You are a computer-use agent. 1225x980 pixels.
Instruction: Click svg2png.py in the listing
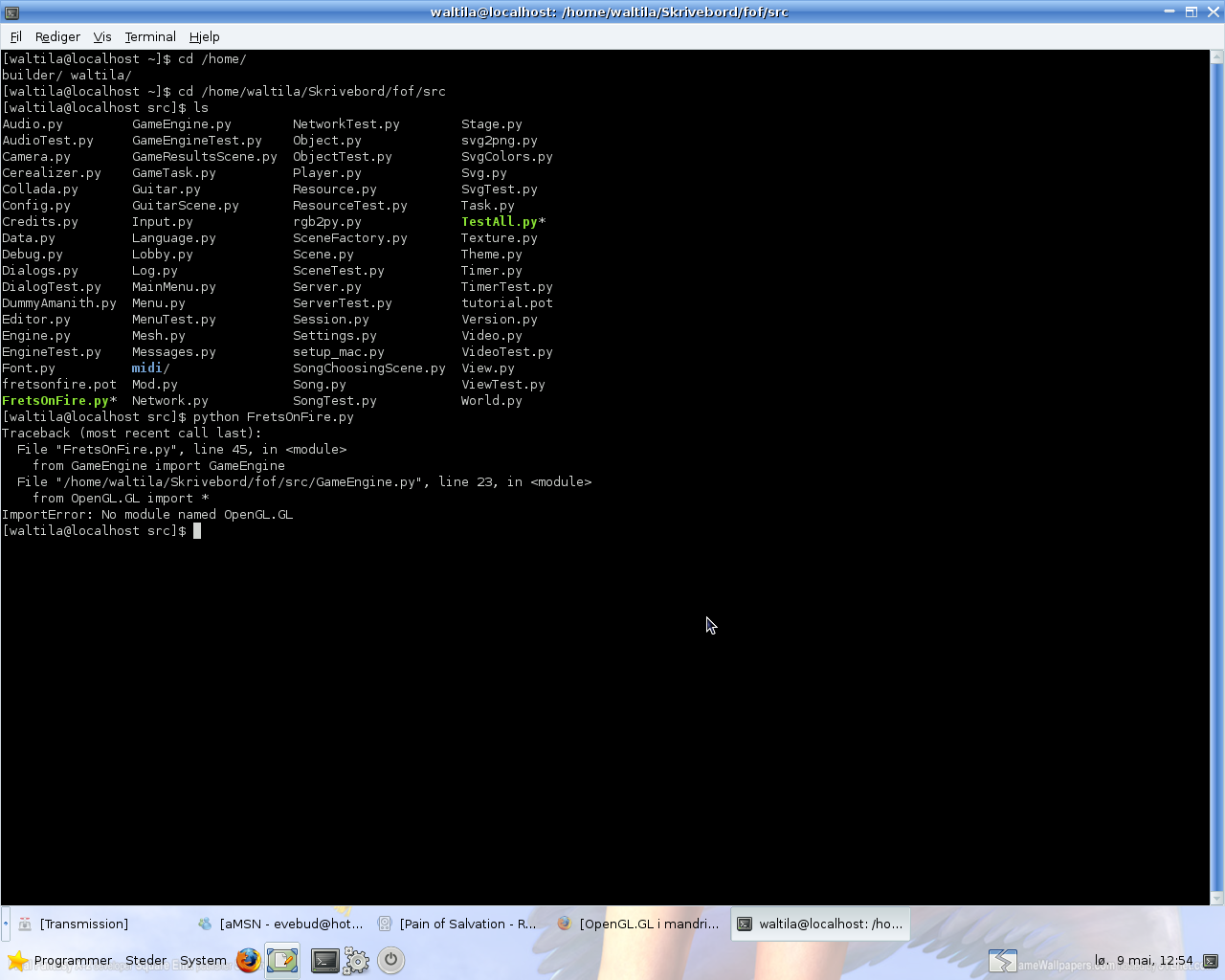[x=500, y=141]
